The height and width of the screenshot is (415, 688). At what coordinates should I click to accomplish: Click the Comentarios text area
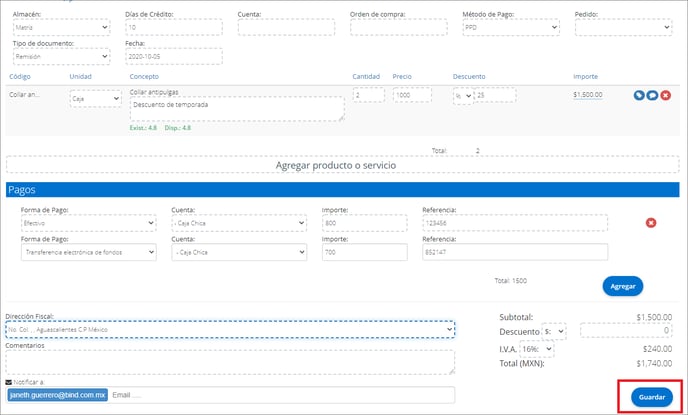(230, 362)
